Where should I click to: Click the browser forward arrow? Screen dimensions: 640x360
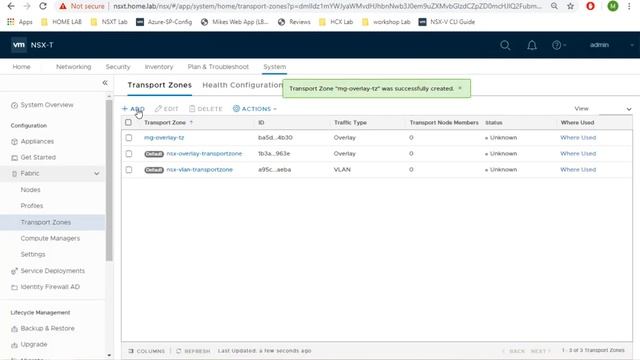point(27,6)
